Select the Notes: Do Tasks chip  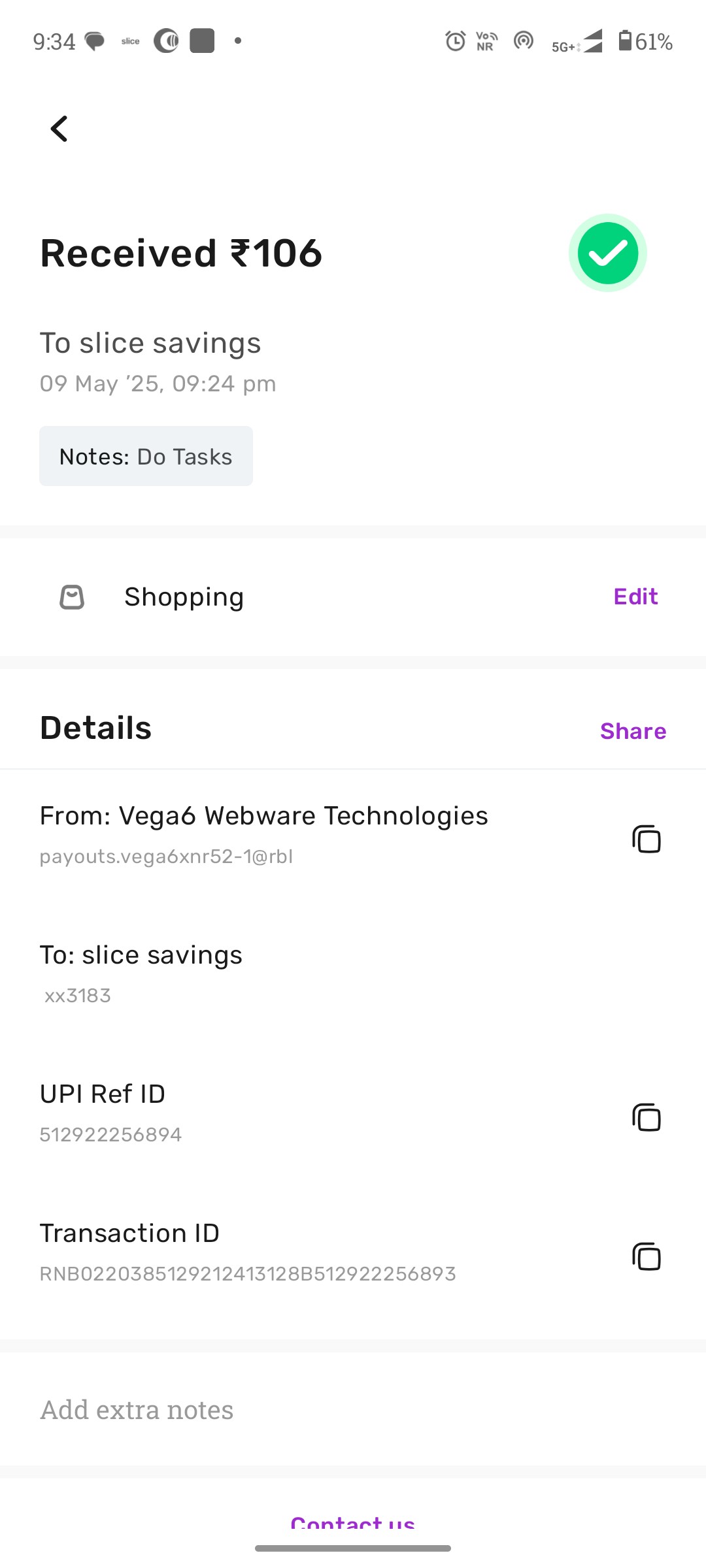coord(146,456)
